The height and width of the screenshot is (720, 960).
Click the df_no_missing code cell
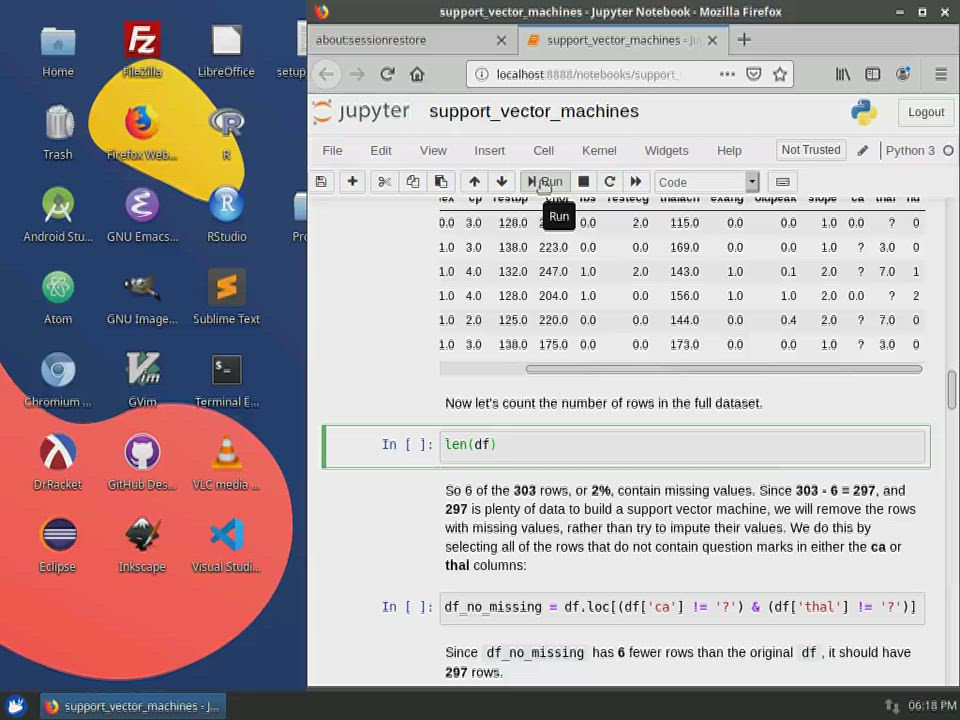click(682, 607)
